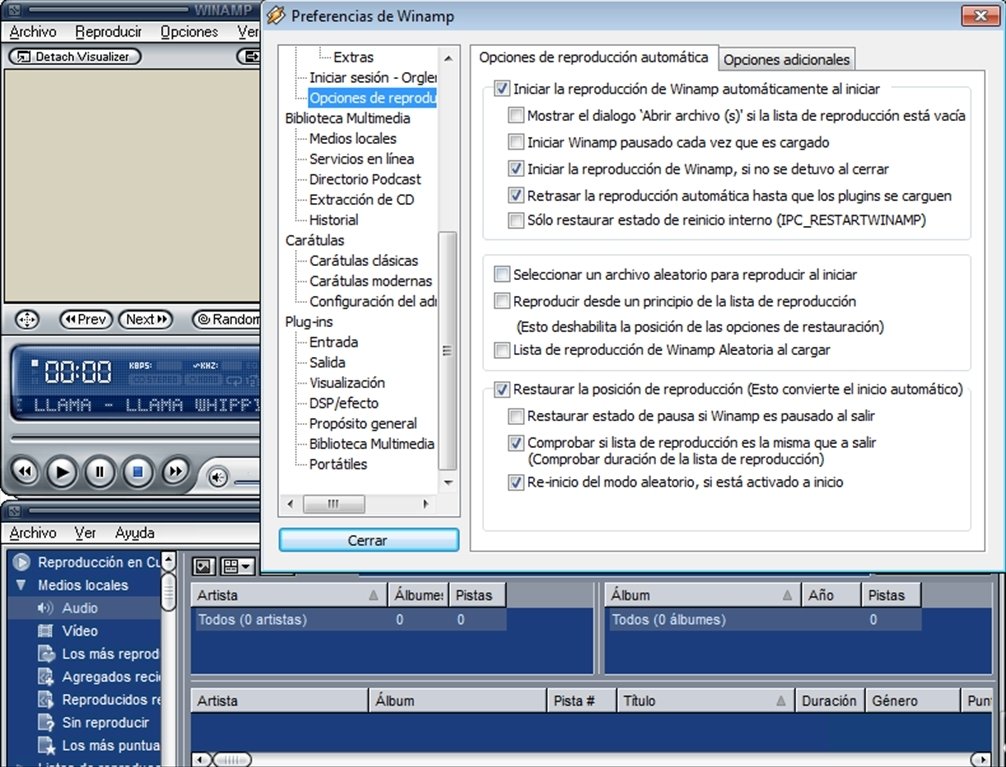Select Visualización in preferences tree
Viewport: 1006px width, 767px height.
(x=347, y=383)
